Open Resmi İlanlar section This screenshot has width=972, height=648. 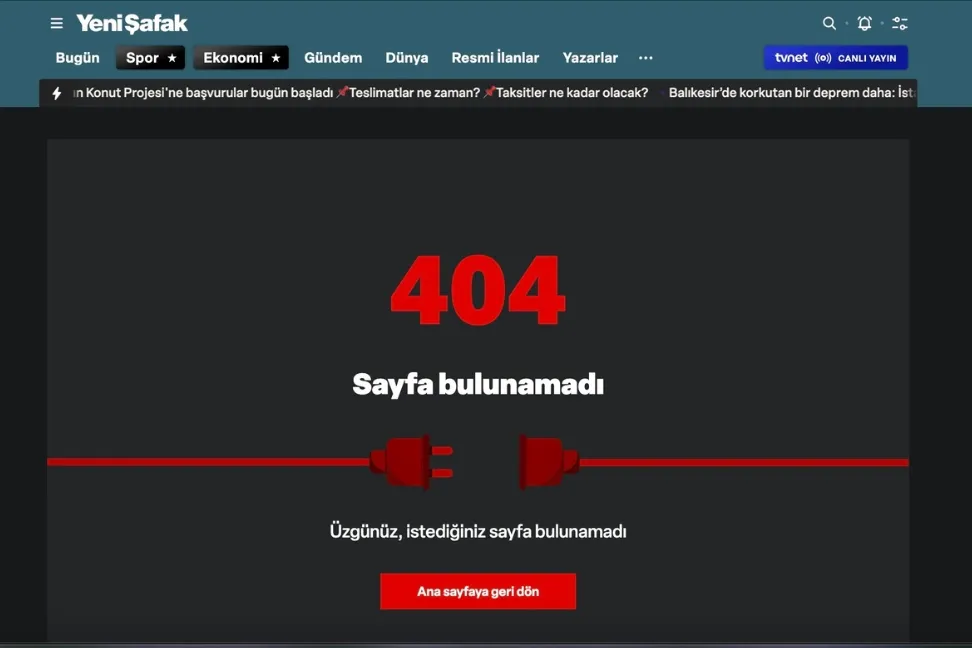click(495, 58)
